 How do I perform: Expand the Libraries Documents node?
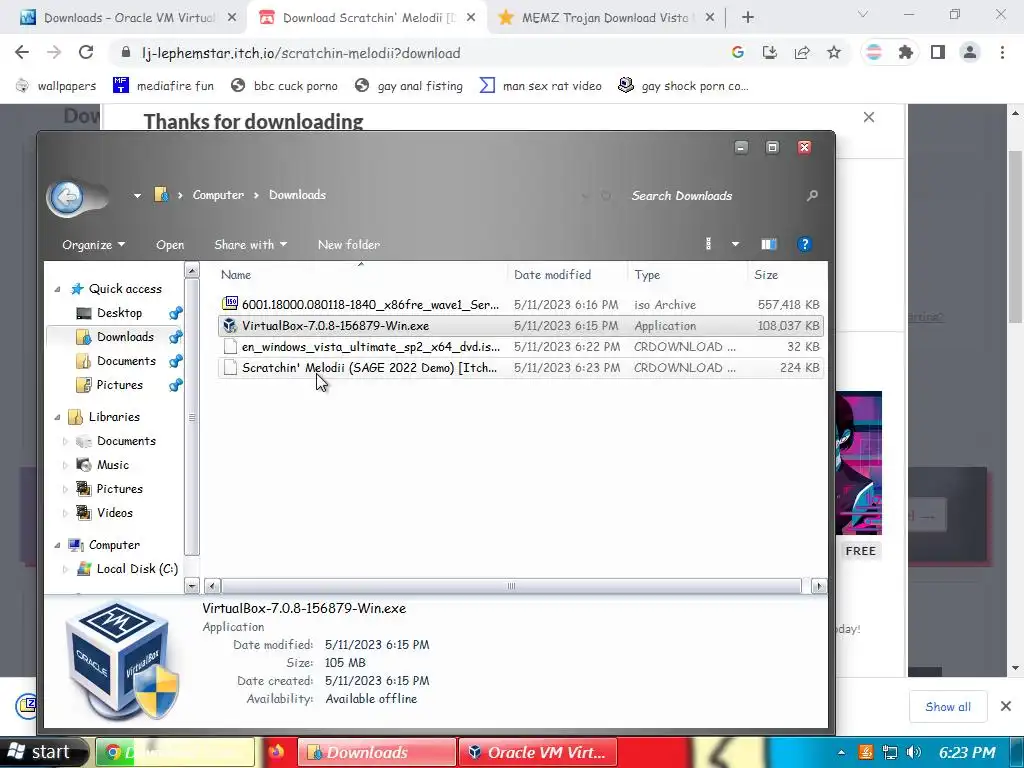click(x=65, y=441)
